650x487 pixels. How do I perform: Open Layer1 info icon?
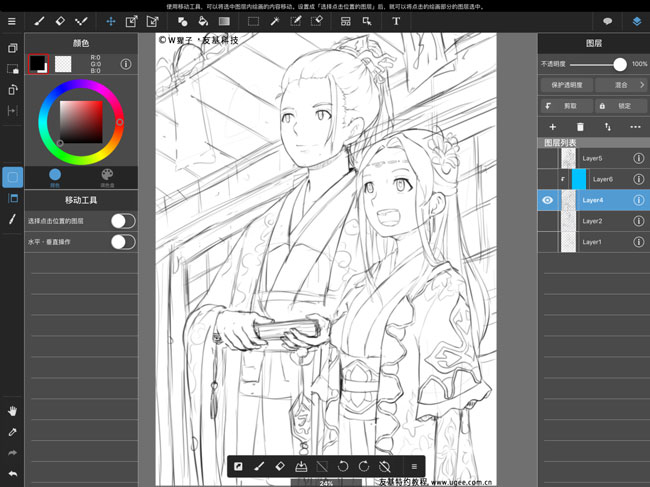tap(638, 242)
